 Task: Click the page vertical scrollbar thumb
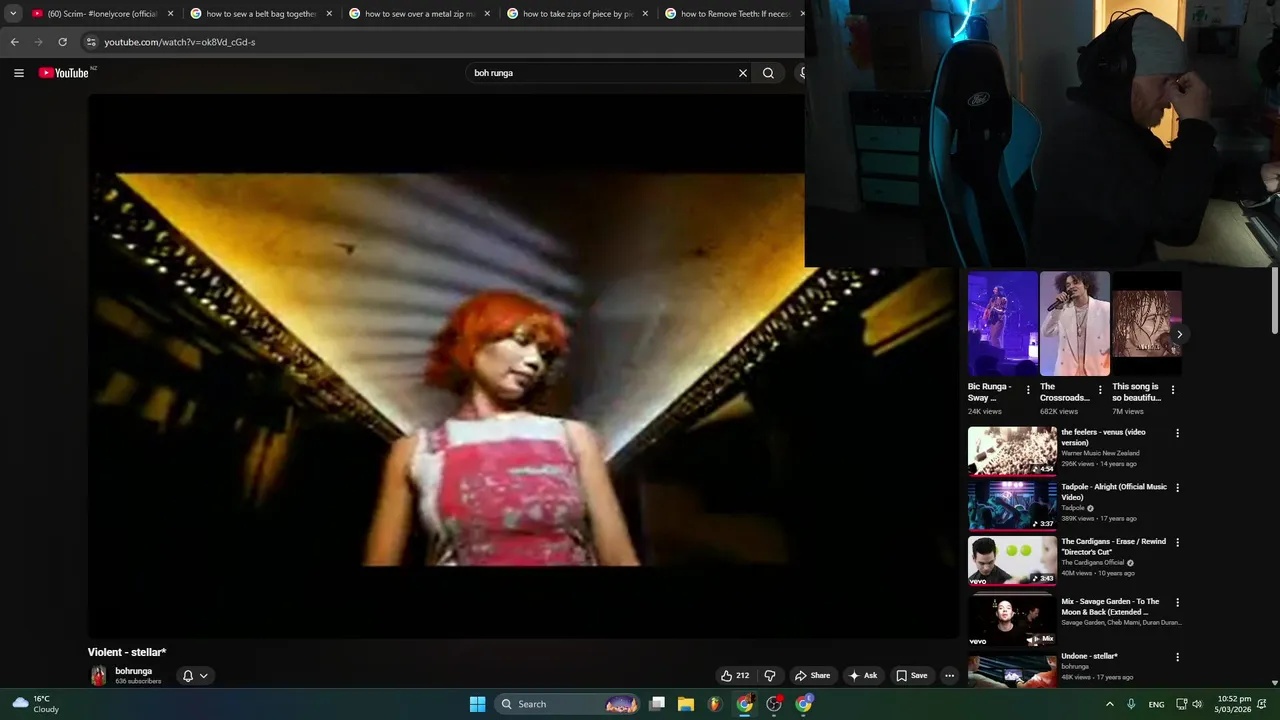point(1275,300)
